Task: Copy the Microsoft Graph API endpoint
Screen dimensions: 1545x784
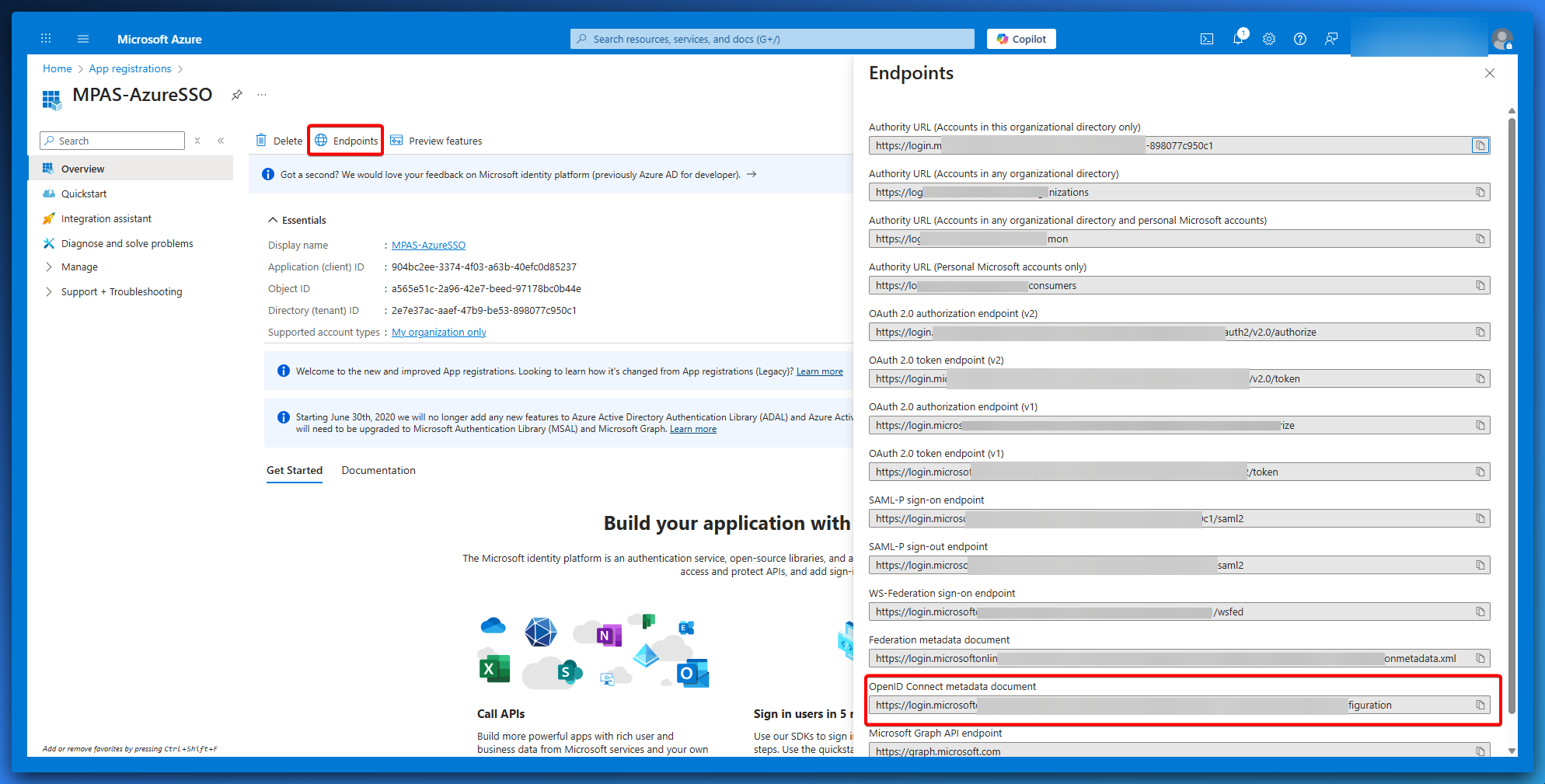Action: pos(1480,751)
